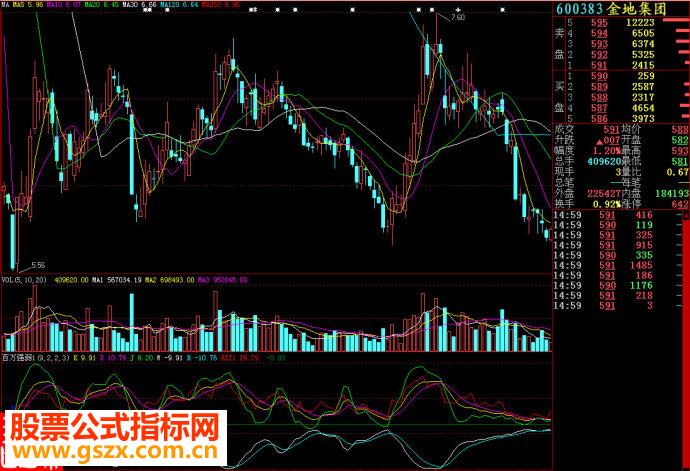Click the K 9.91 indicator value

click(85, 358)
